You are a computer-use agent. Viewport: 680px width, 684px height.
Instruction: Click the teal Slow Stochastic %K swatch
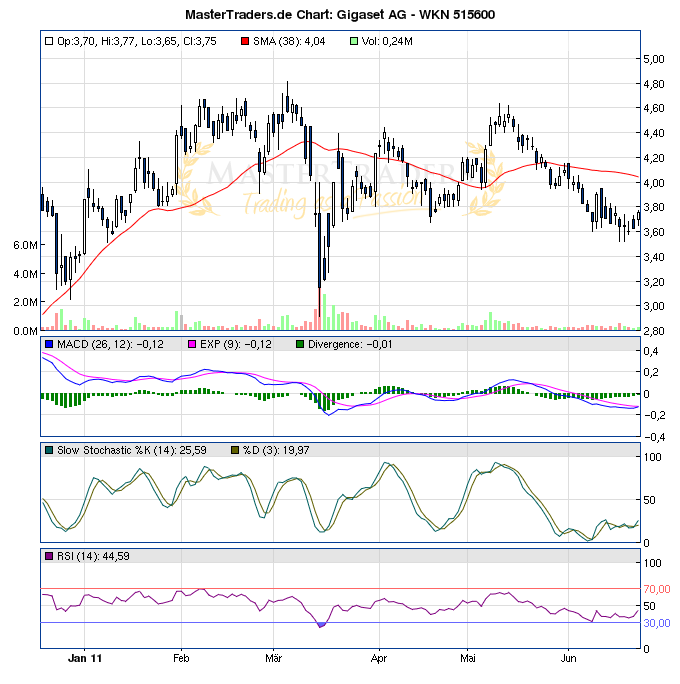click(49, 450)
